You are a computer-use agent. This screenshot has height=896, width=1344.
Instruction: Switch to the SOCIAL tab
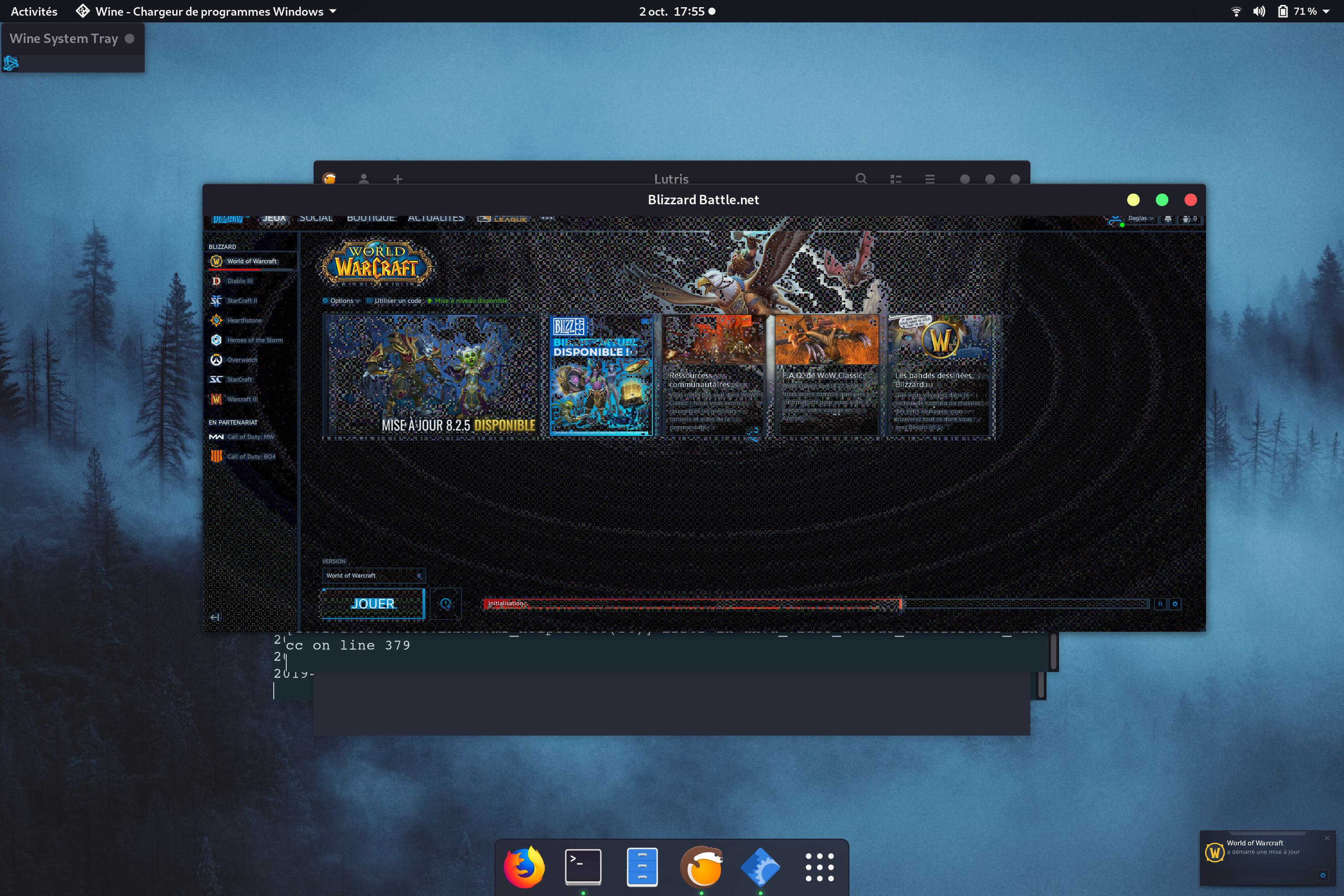pos(316,219)
